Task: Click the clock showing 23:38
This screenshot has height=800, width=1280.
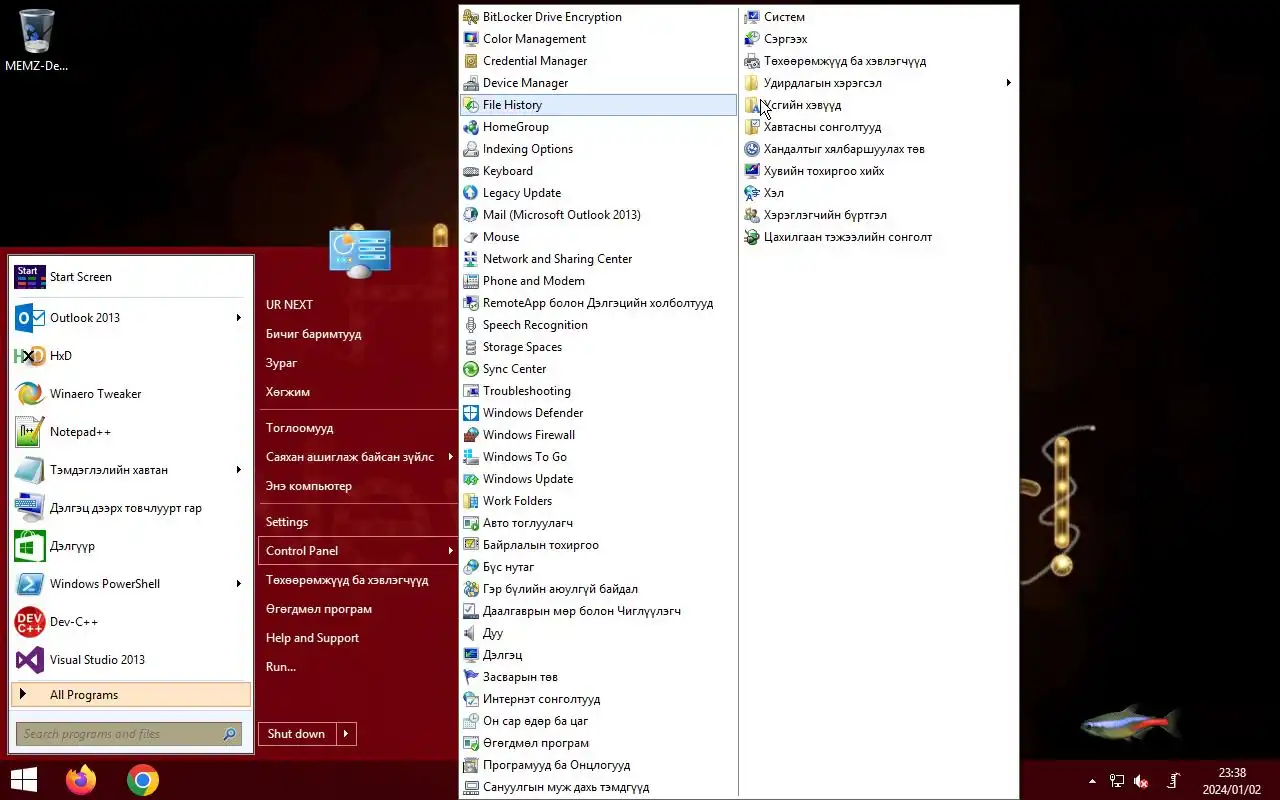Action: 1232,773
